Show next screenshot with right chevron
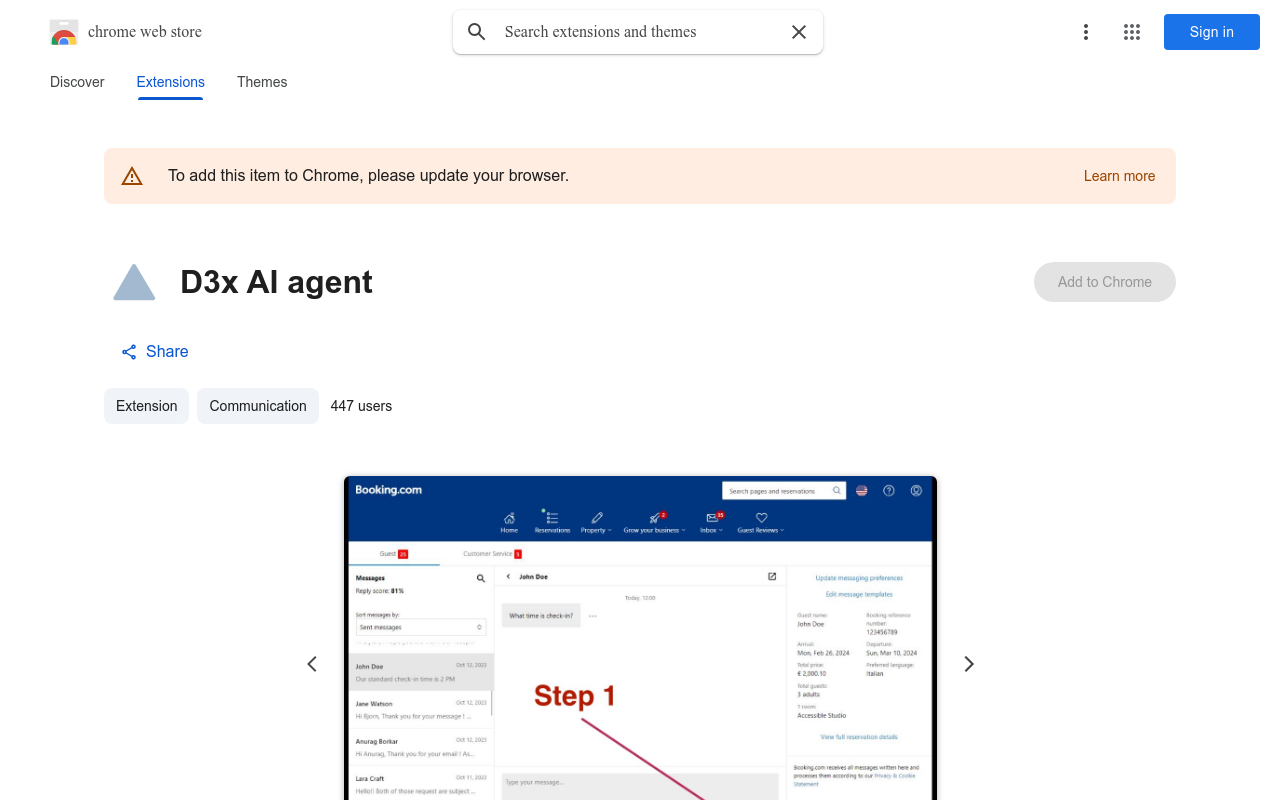1280x800 pixels. [x=968, y=664]
